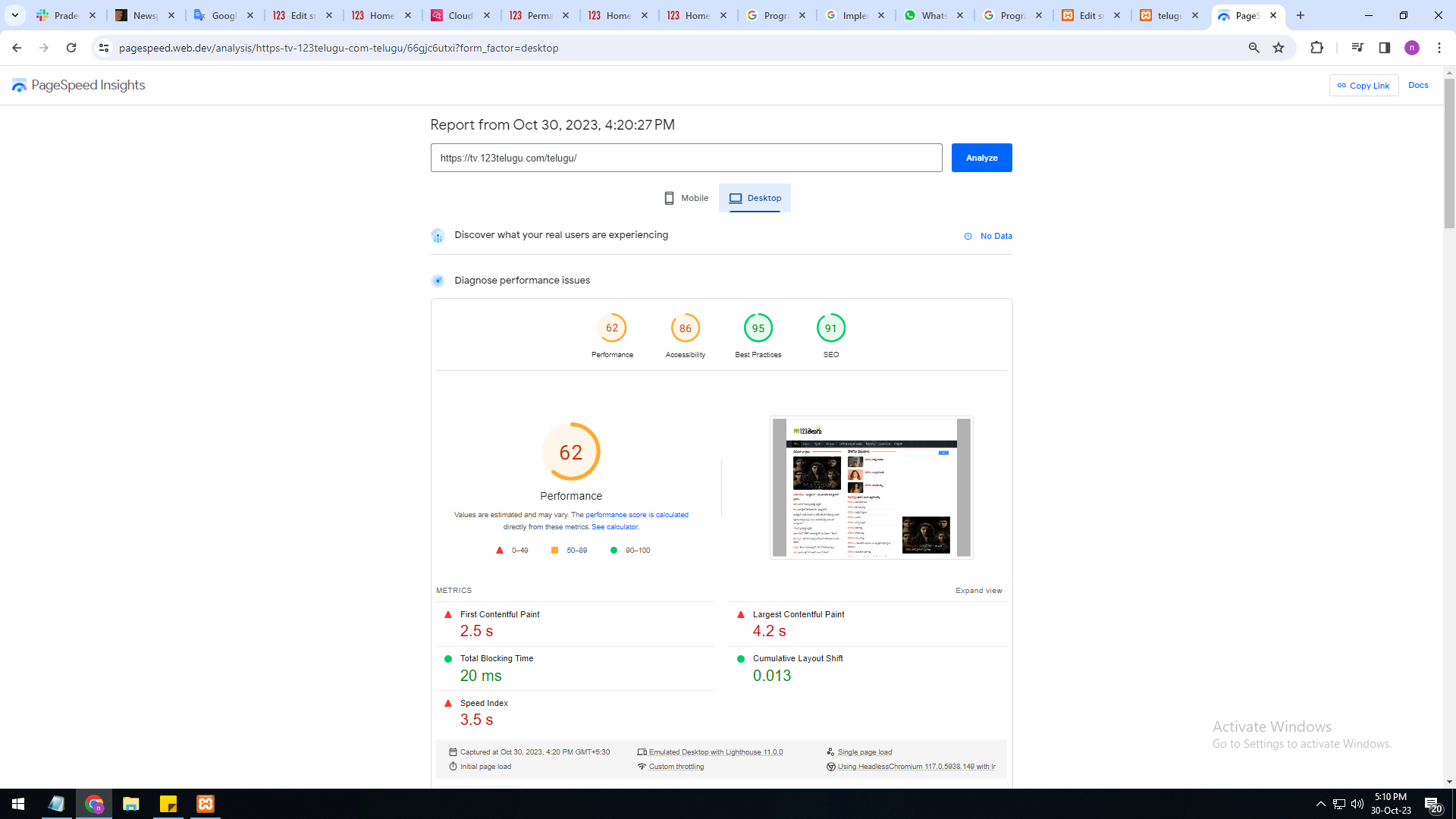Open the media controls icon
The width and height of the screenshot is (1456, 819).
[1357, 48]
